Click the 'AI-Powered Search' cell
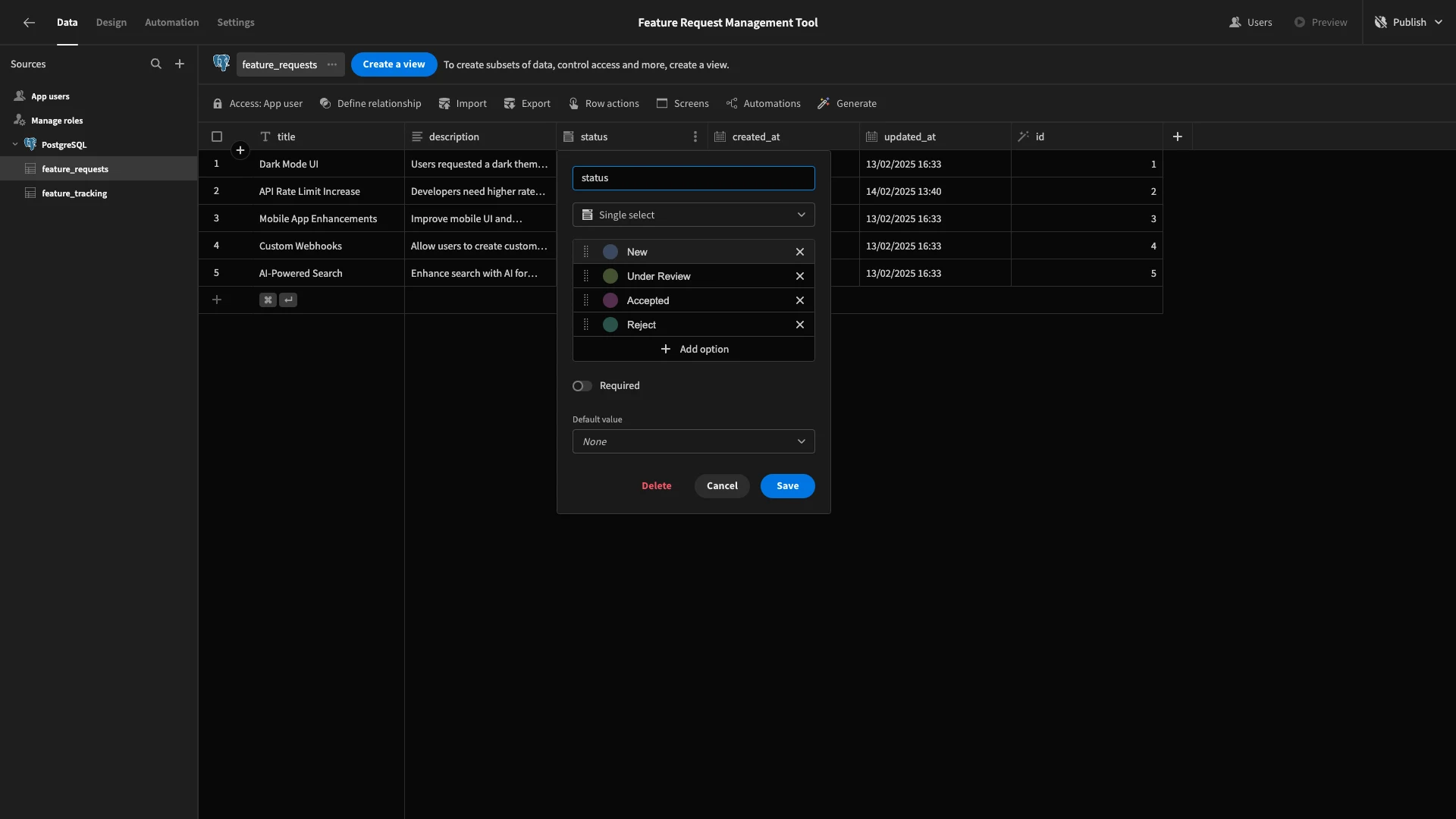The width and height of the screenshot is (1456, 819). pyautogui.click(x=328, y=273)
